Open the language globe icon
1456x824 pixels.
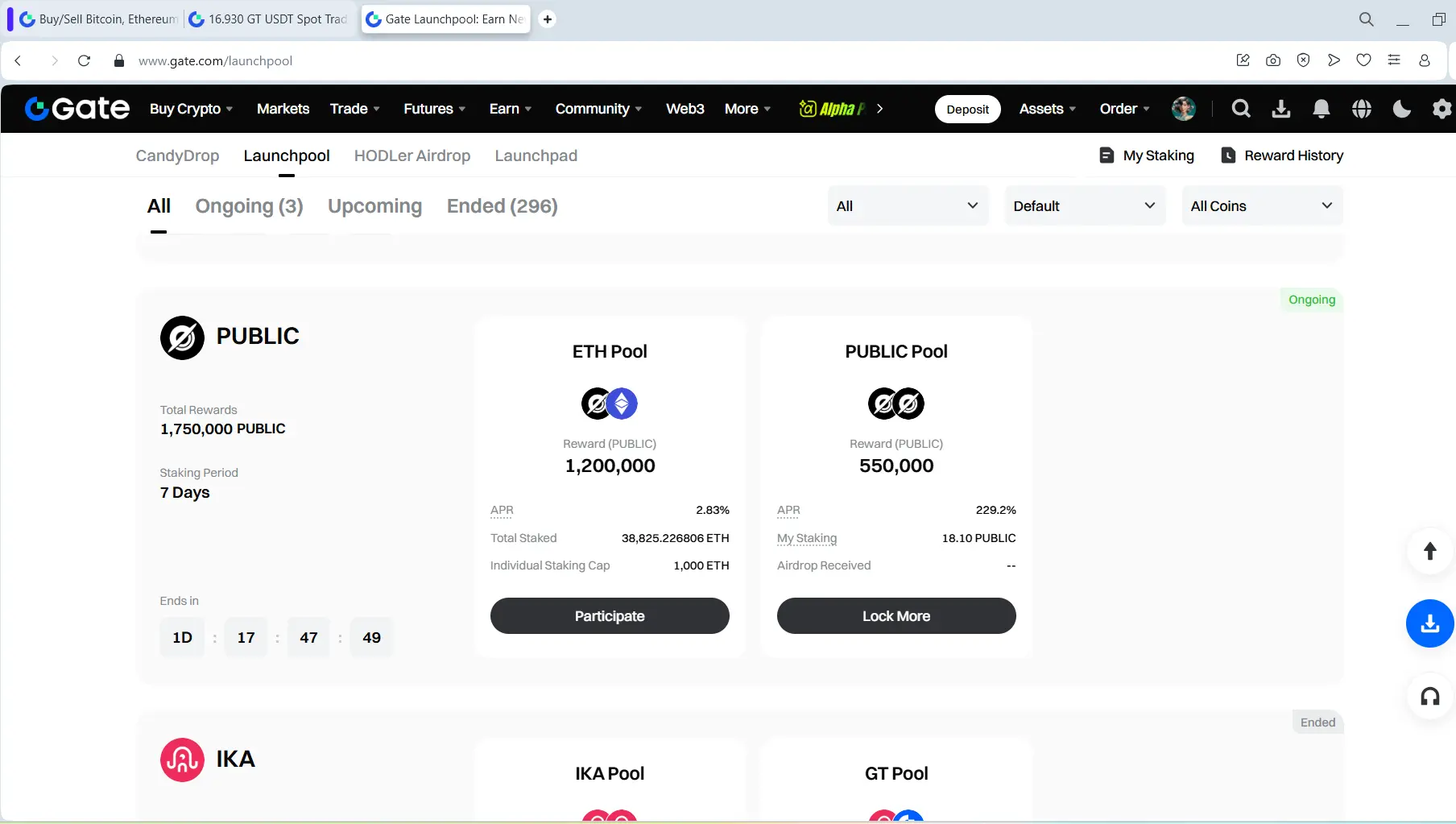tap(1362, 109)
